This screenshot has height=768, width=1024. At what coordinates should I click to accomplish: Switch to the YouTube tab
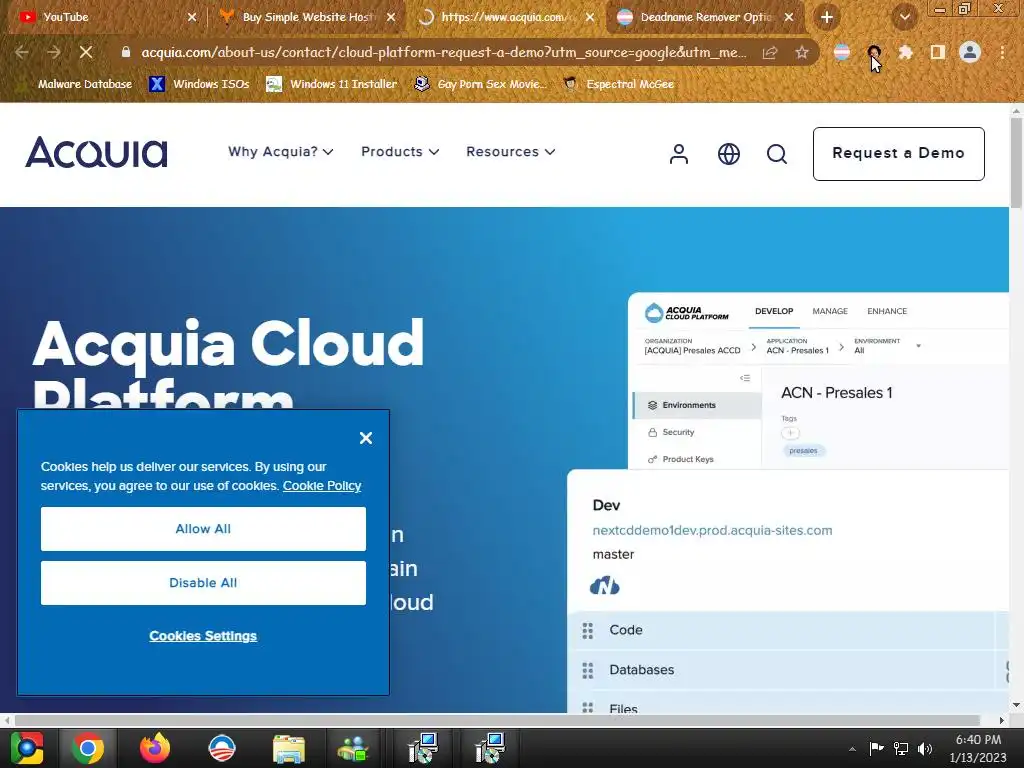104,17
